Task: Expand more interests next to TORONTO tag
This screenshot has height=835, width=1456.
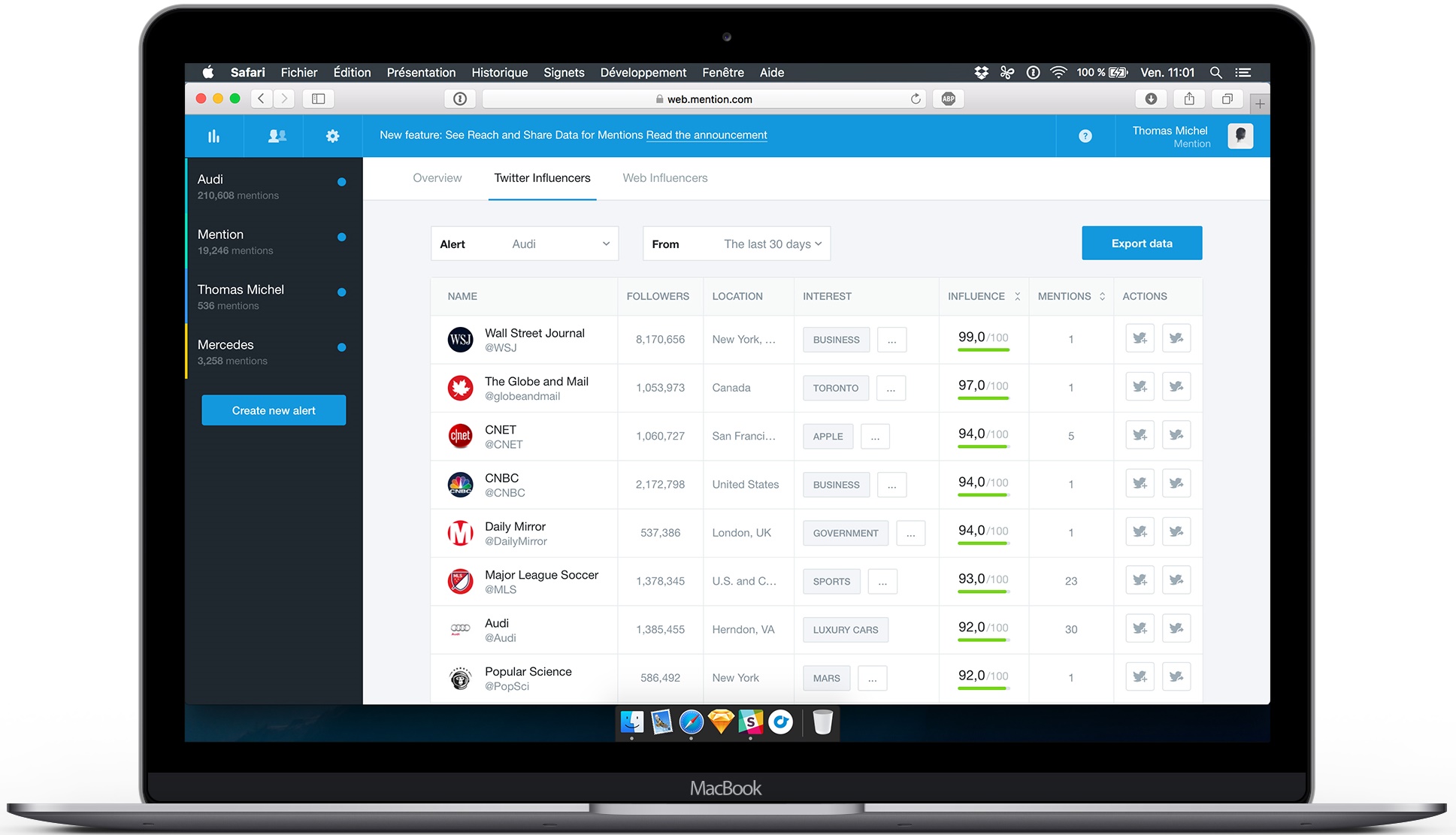Action: [x=891, y=388]
